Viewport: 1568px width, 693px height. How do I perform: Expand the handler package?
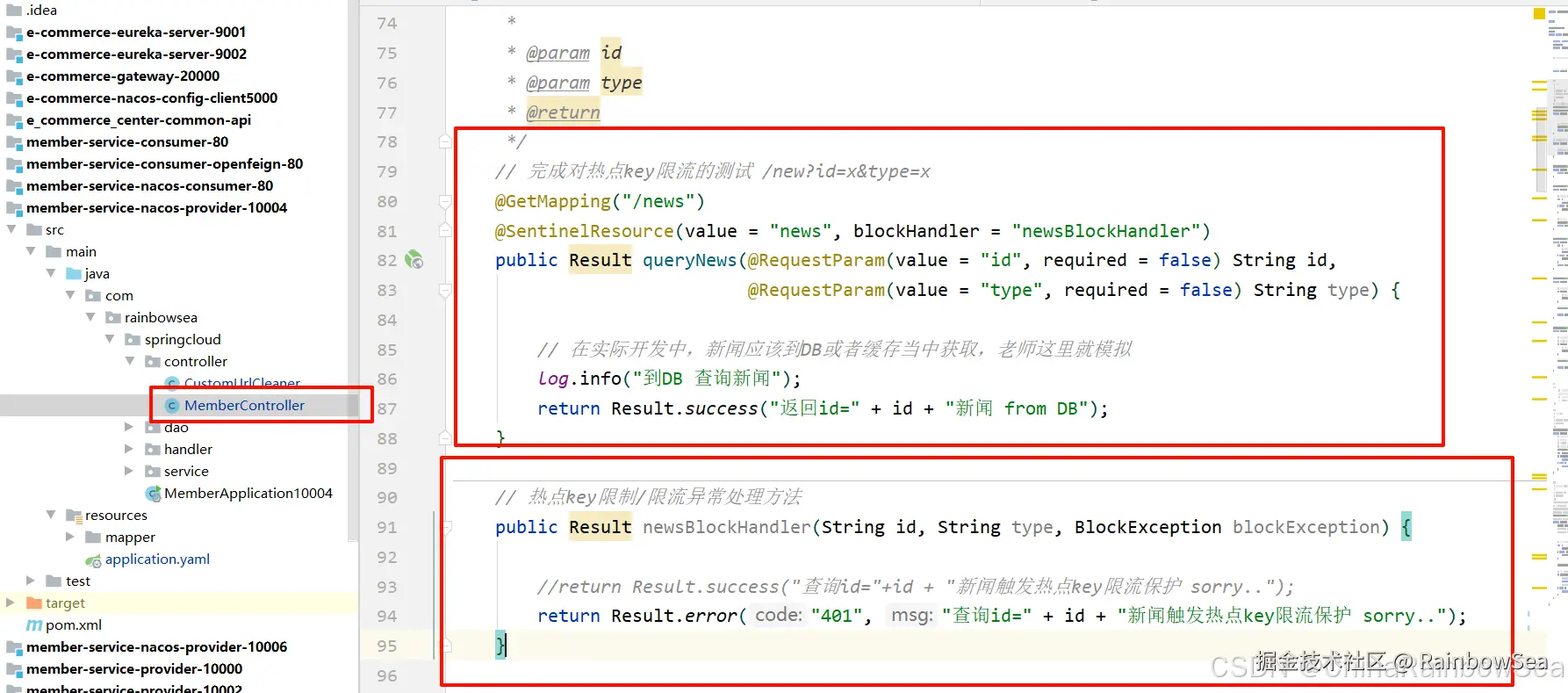(129, 449)
